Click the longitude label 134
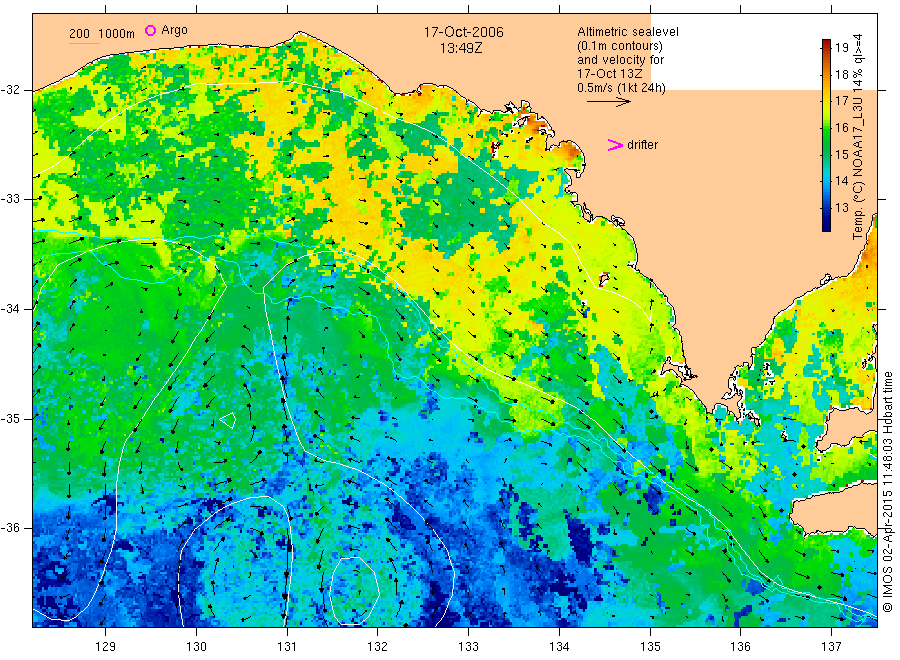The height and width of the screenshot is (660, 900). coord(559,647)
